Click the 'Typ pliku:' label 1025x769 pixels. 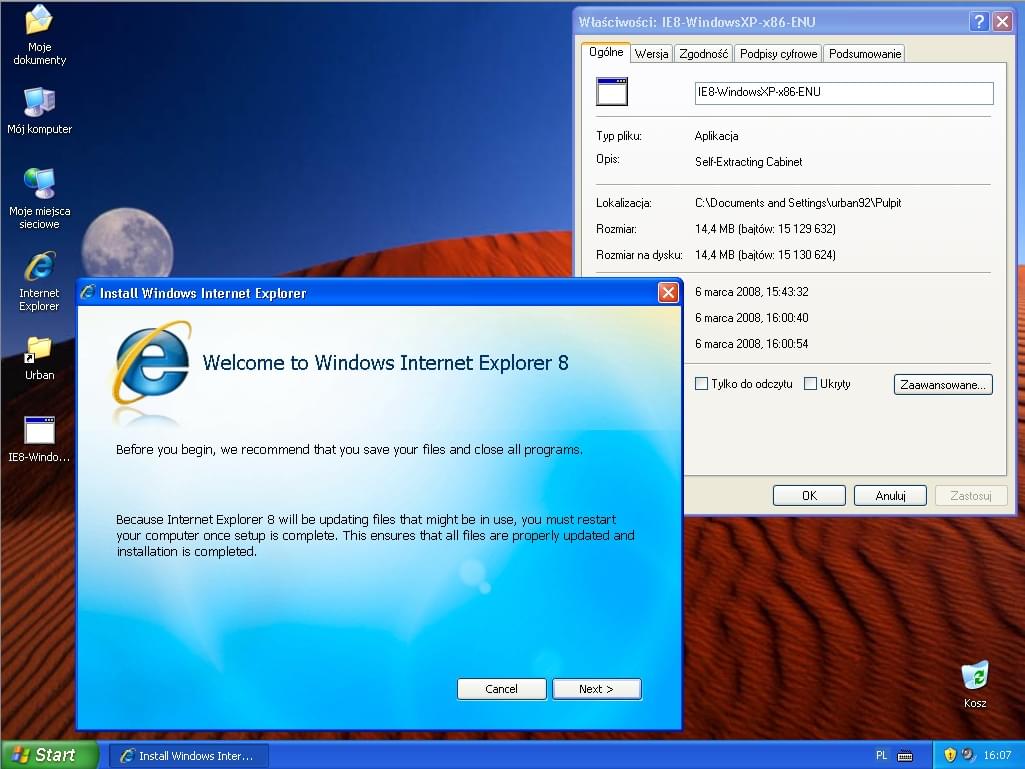tap(618, 136)
